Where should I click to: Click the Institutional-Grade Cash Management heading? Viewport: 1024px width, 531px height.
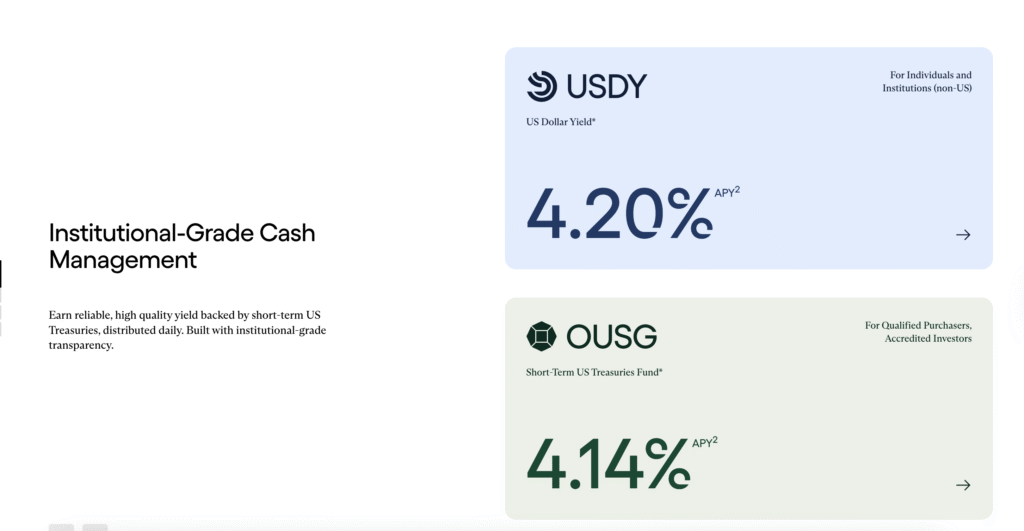coord(182,246)
